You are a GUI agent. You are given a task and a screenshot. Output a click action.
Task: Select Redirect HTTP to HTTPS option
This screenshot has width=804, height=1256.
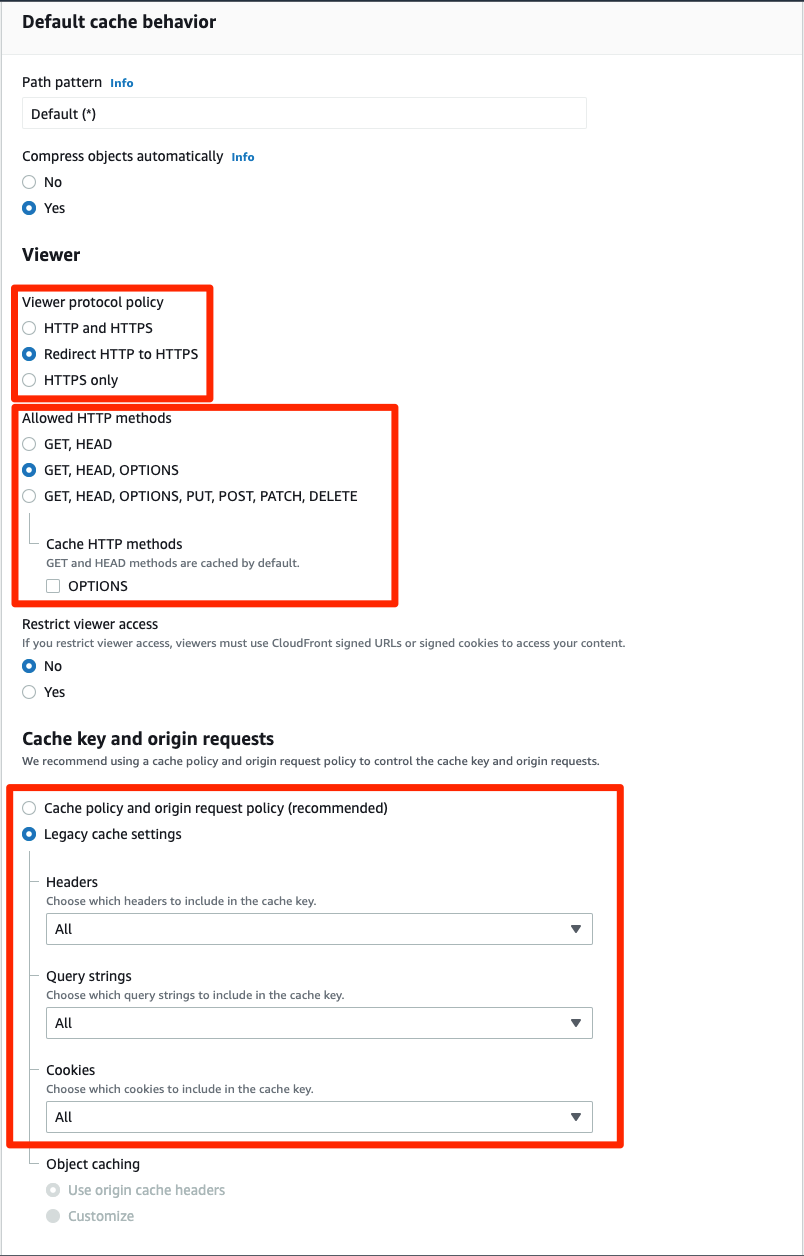point(29,354)
